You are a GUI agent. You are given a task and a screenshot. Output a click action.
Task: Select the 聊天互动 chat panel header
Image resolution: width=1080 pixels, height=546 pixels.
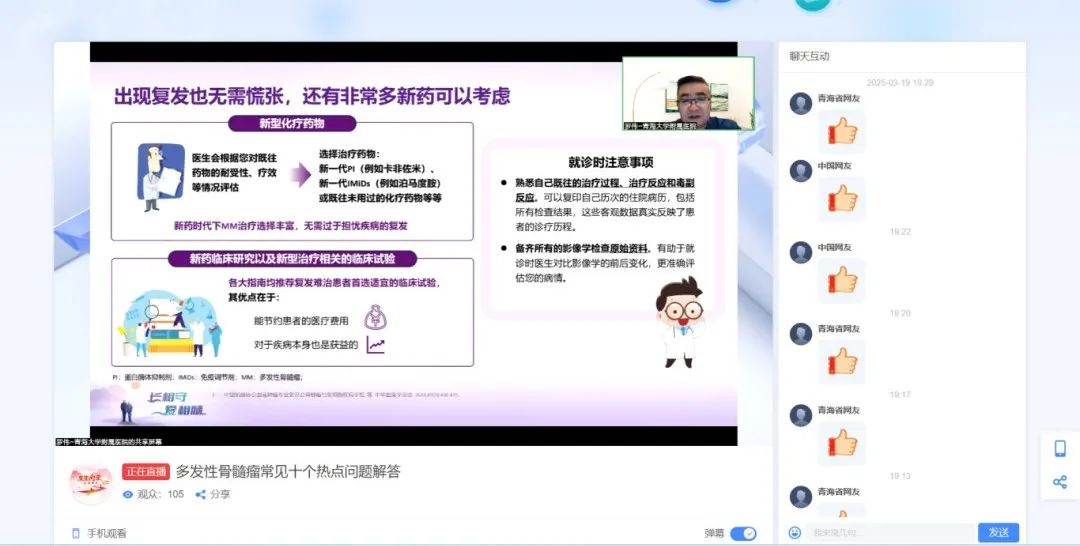(x=809, y=56)
